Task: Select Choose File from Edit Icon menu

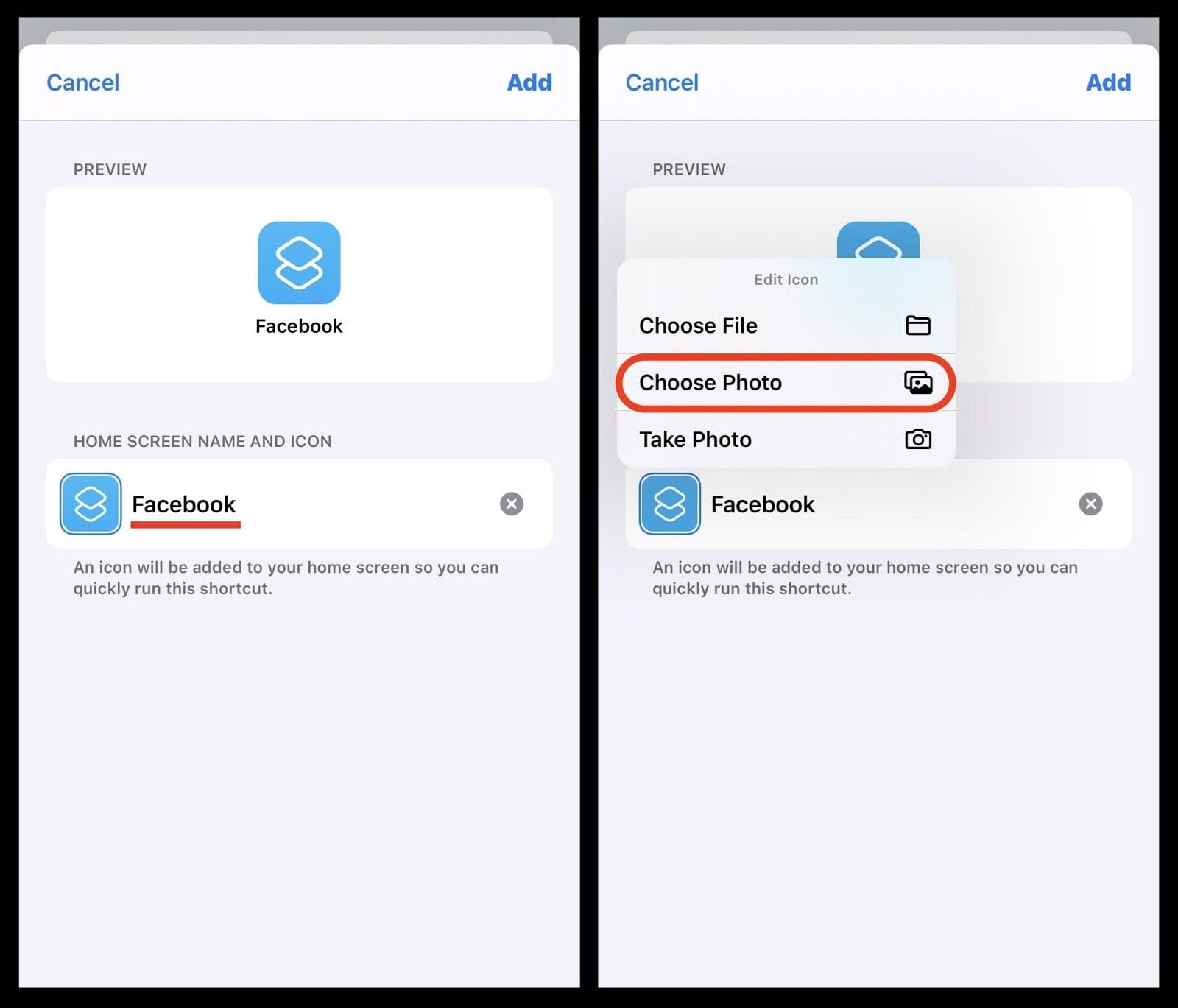Action: coord(786,325)
